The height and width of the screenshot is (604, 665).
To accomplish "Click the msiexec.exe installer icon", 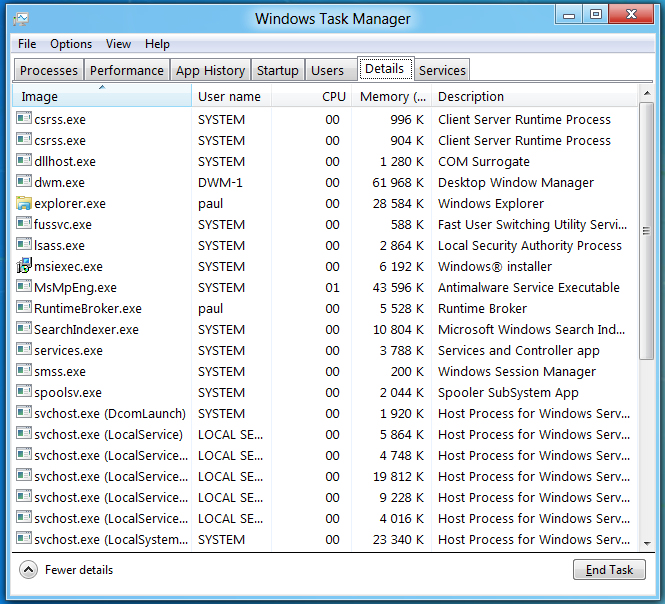I will [x=24, y=266].
